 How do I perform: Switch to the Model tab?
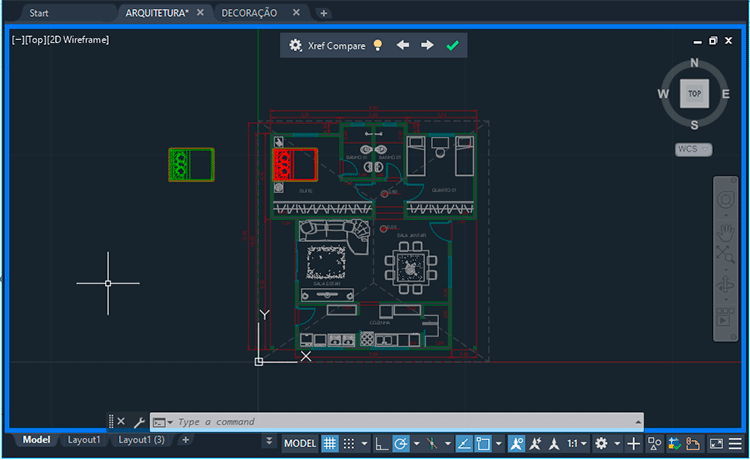(x=36, y=440)
